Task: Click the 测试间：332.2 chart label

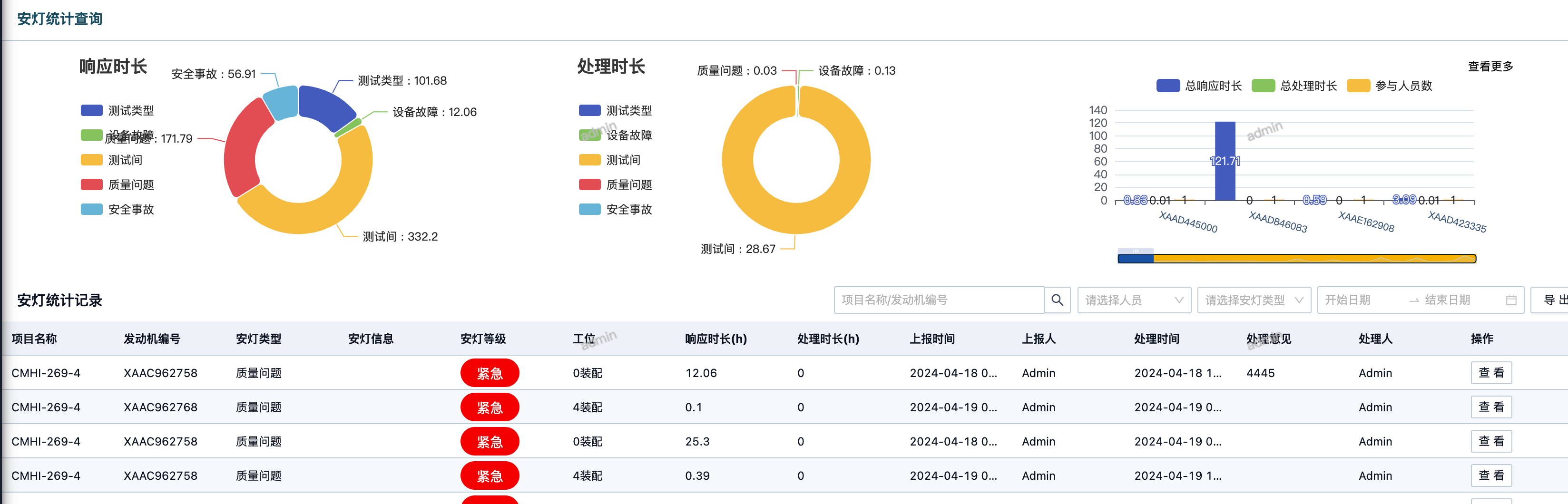Action: click(x=401, y=237)
